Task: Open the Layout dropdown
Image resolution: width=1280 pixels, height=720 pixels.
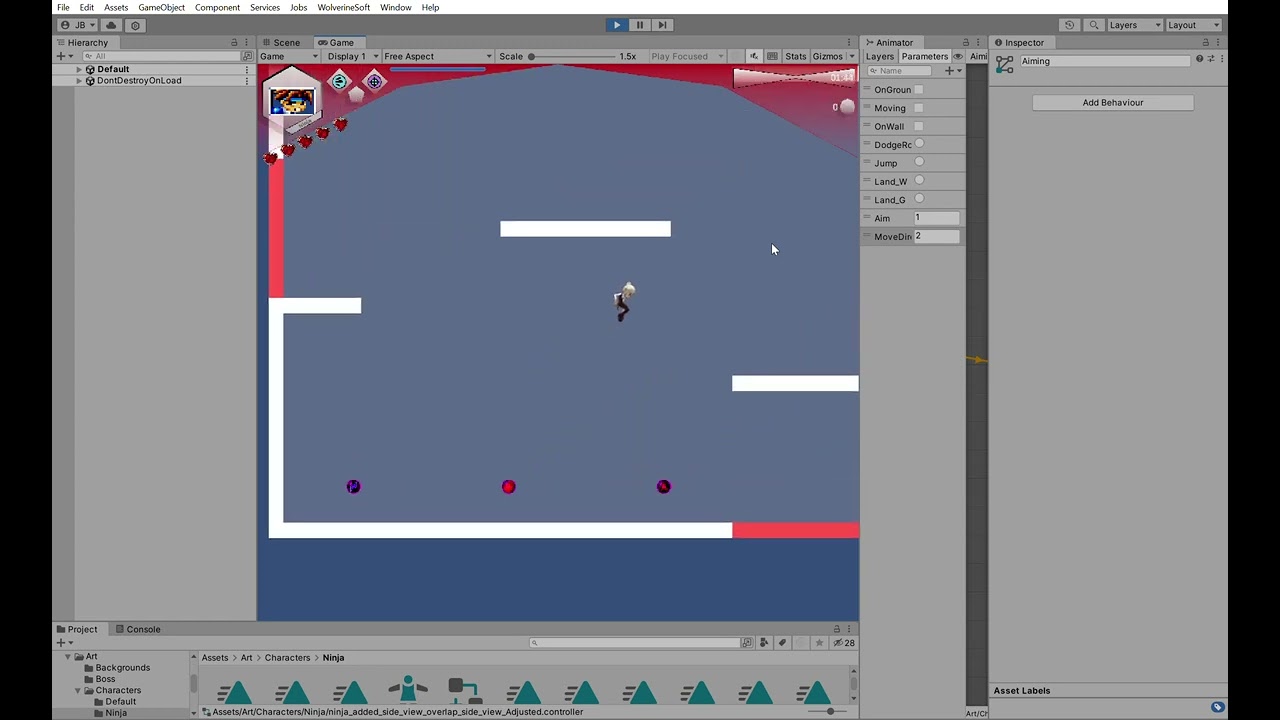Action: click(1194, 25)
